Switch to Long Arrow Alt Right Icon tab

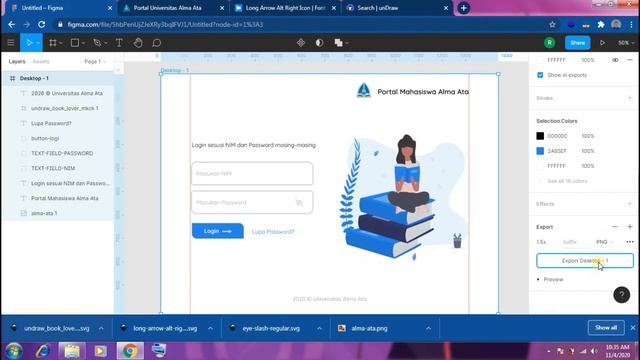(284, 8)
